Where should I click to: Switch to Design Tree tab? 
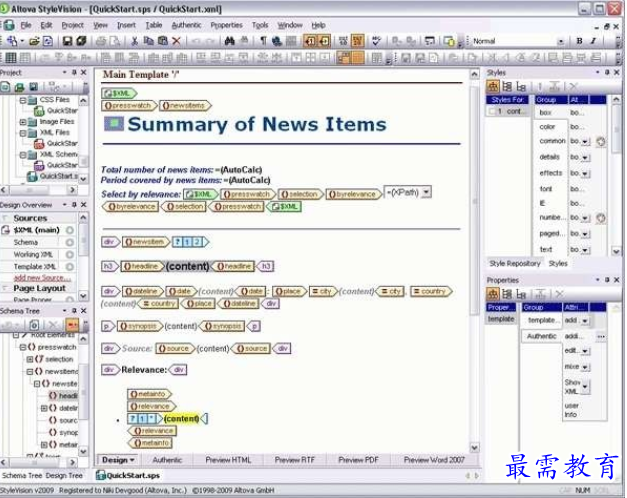click(x=64, y=475)
